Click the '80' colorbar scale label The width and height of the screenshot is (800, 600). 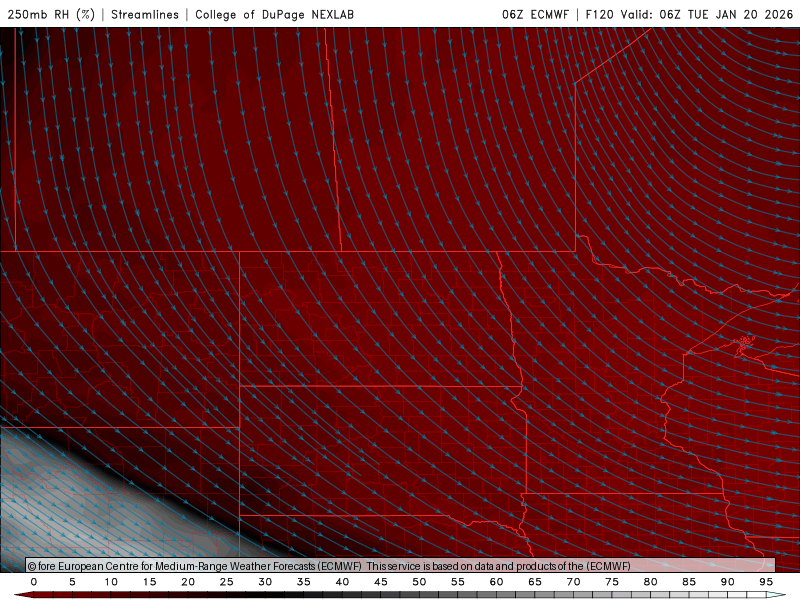tap(651, 582)
